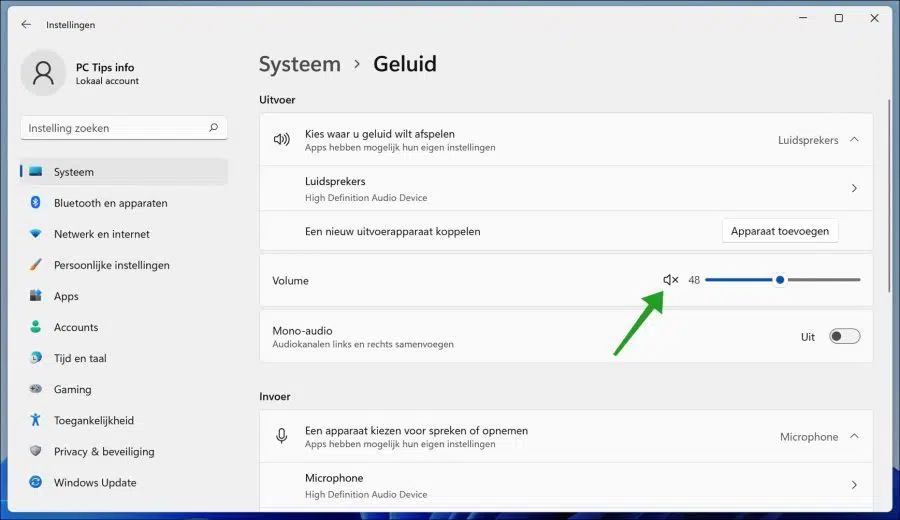The image size is (900, 520).
Task: Open the Apps settings page
Action: [x=124, y=296]
